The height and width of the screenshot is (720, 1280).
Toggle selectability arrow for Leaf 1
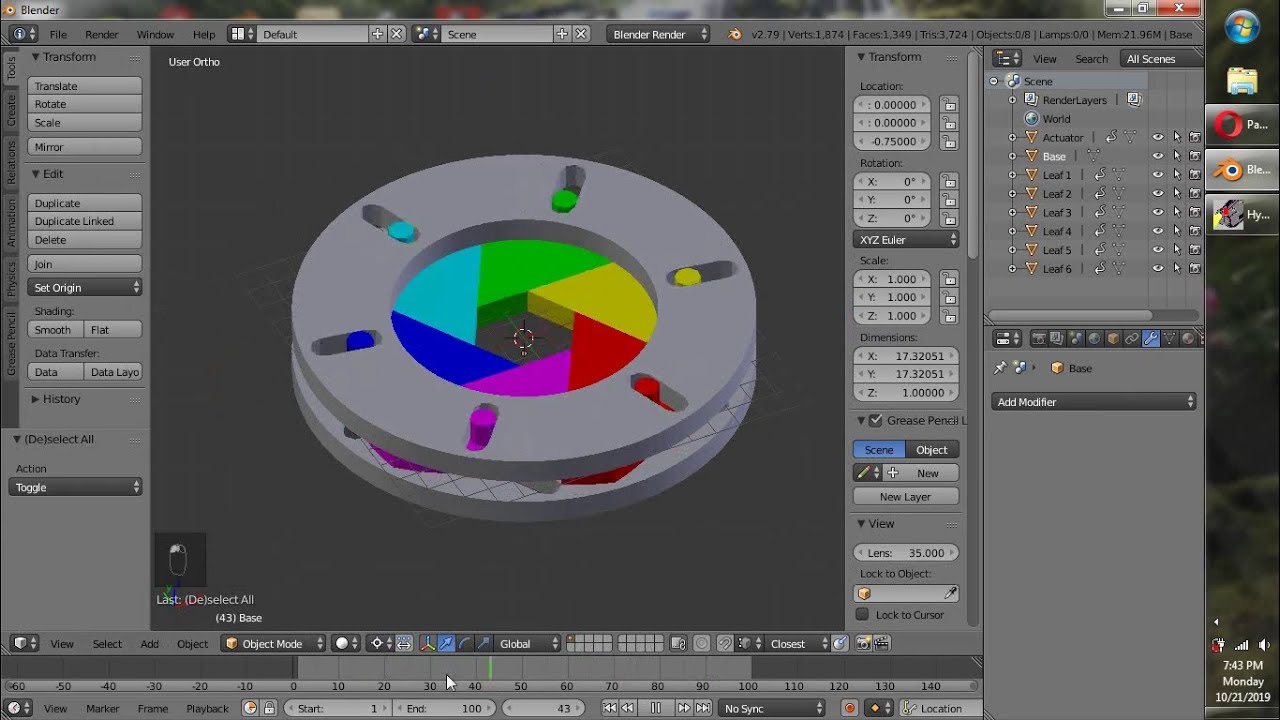coord(1177,175)
